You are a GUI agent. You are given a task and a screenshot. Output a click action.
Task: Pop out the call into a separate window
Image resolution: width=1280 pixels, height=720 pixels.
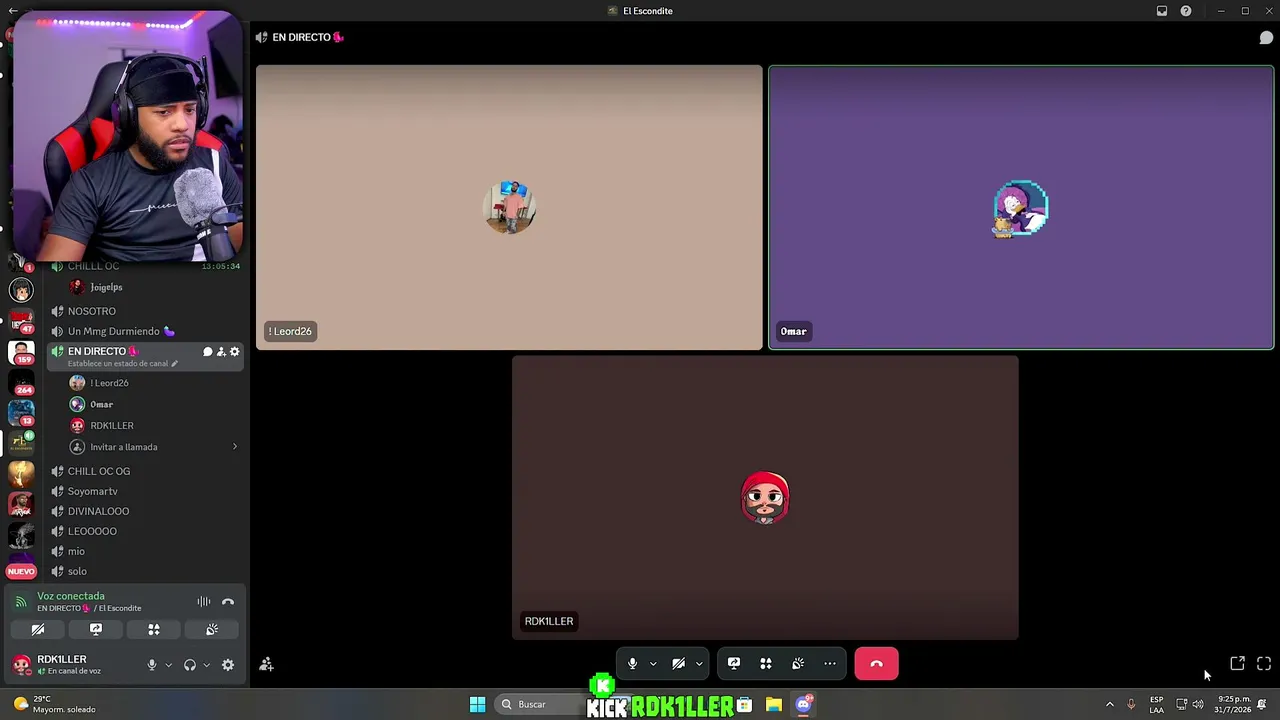coord(1238,664)
